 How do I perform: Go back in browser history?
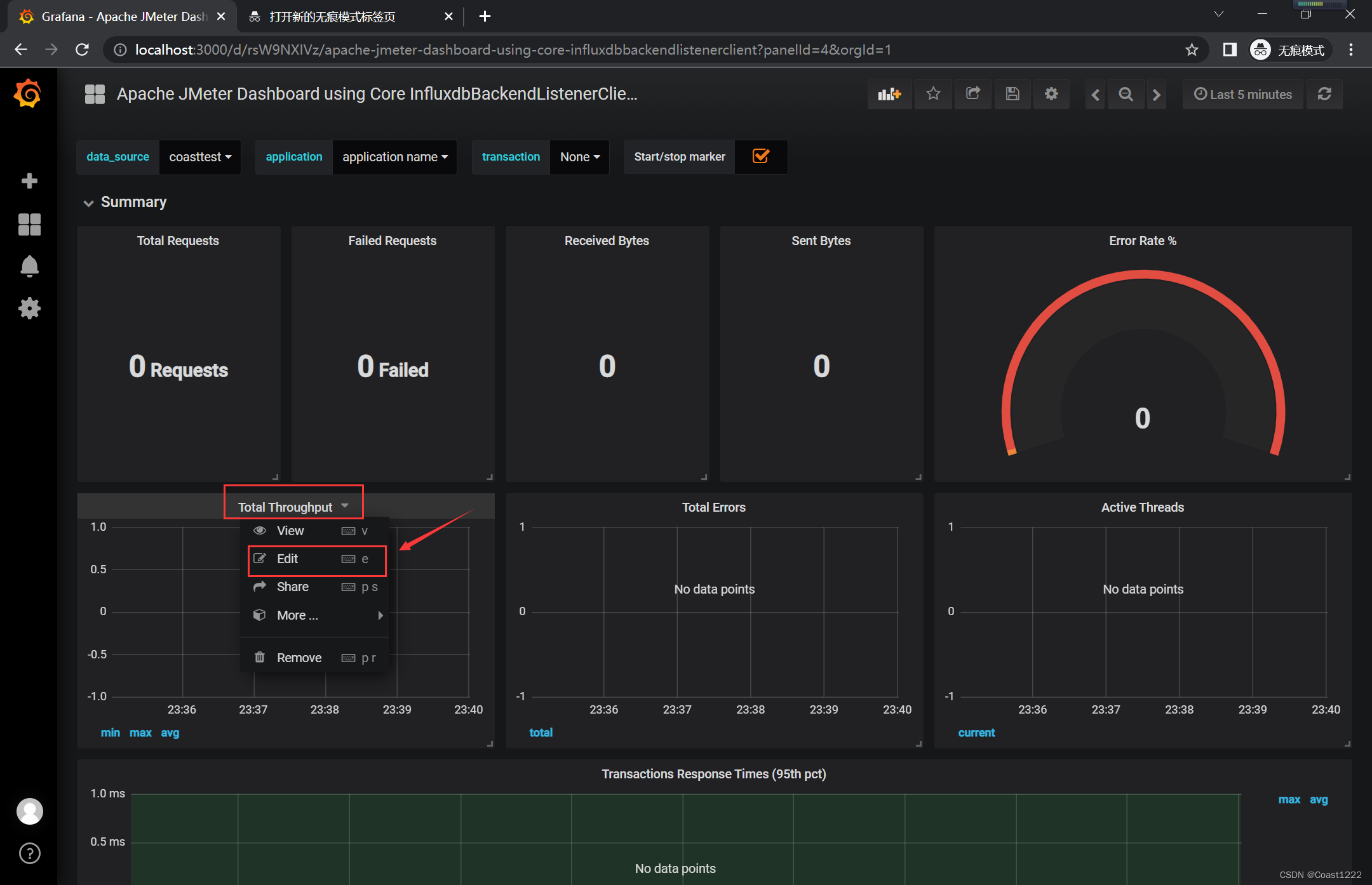point(21,50)
